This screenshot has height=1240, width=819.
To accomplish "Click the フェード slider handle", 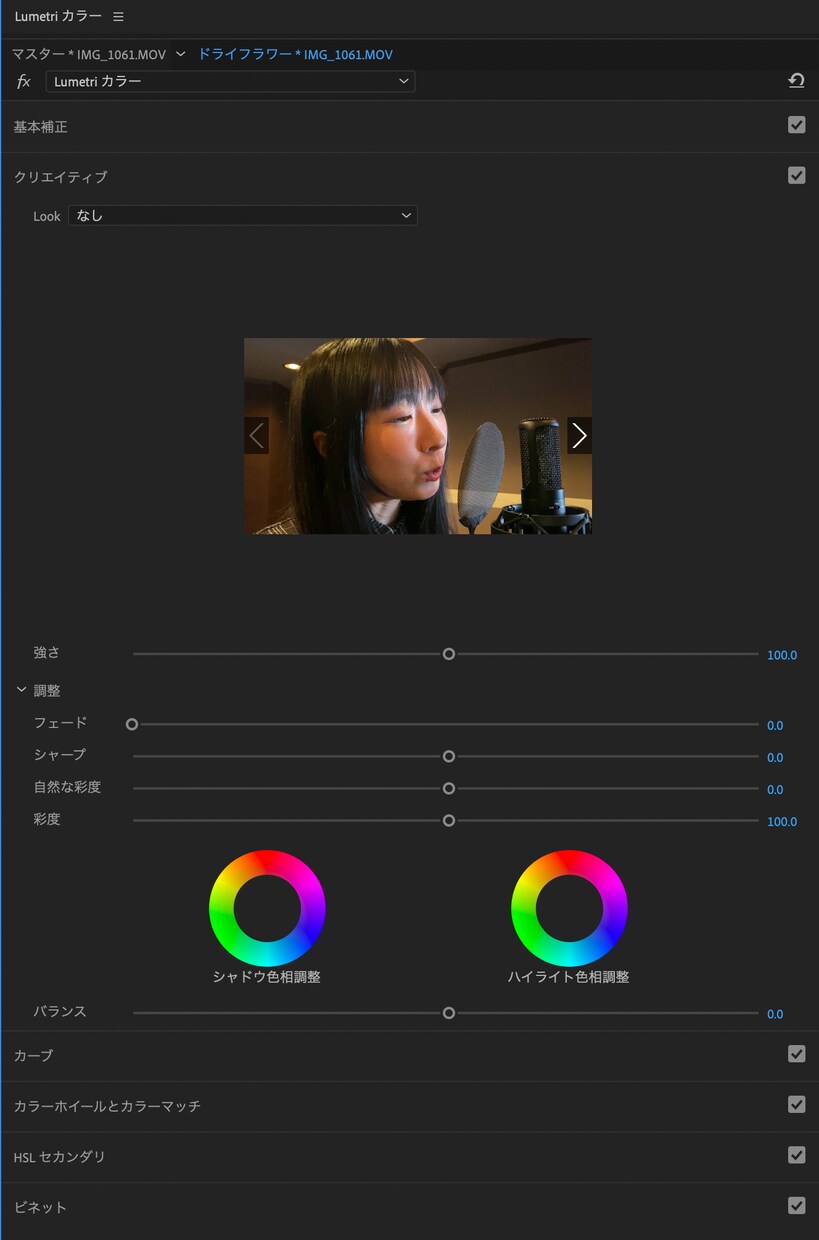I will [132, 724].
